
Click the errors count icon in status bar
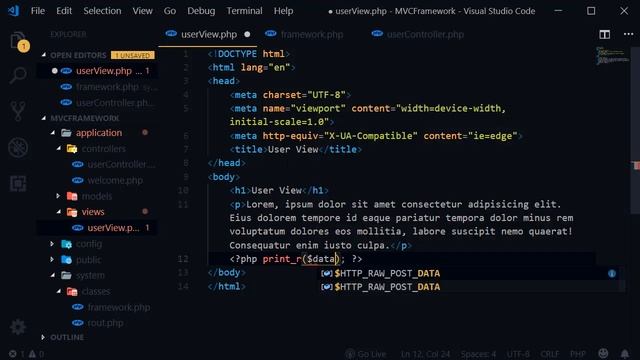(13, 354)
